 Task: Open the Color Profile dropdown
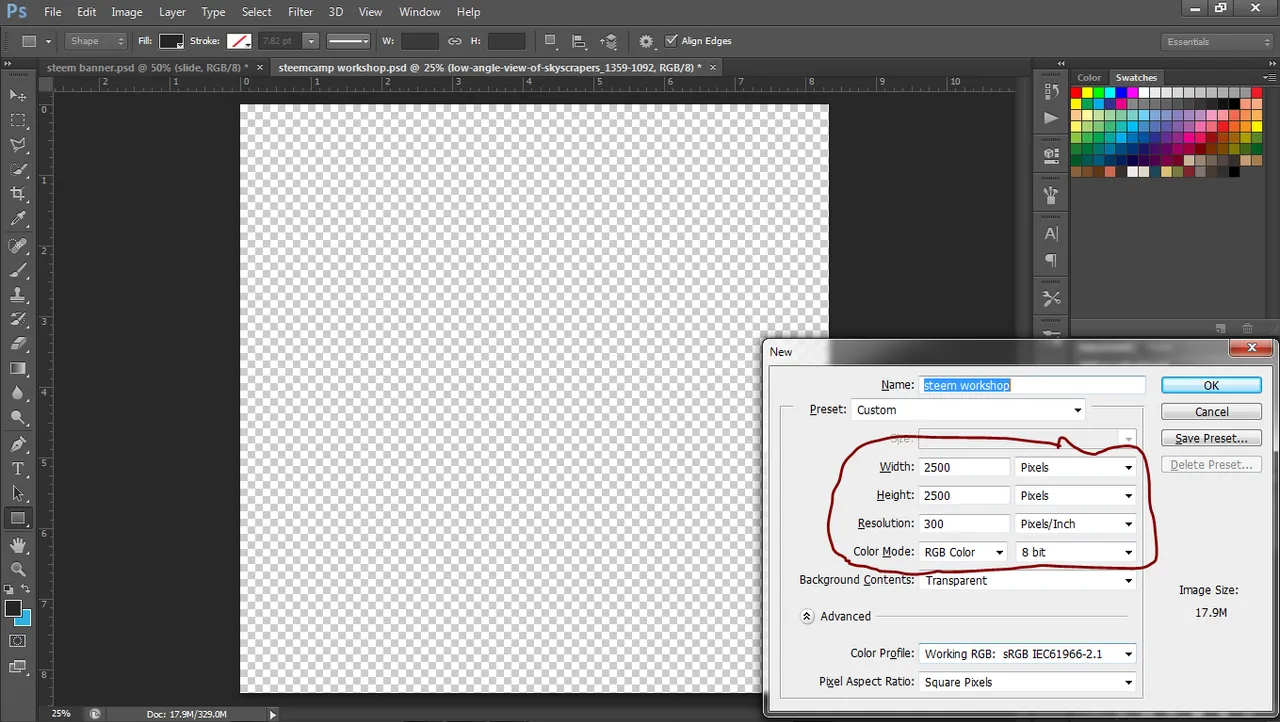[1028, 654]
